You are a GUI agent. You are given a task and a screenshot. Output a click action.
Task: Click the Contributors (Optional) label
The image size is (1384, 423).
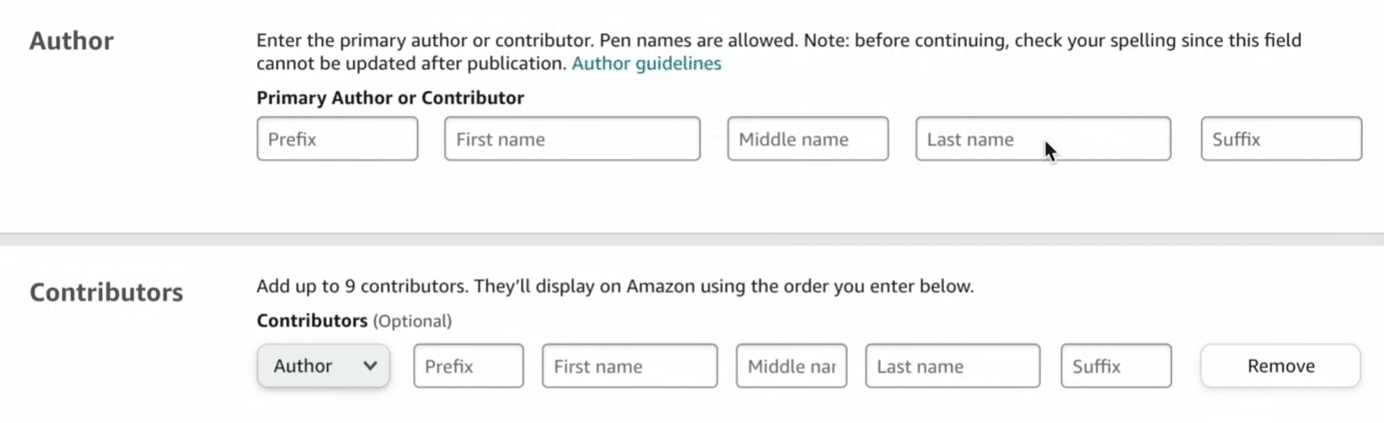coord(354,321)
